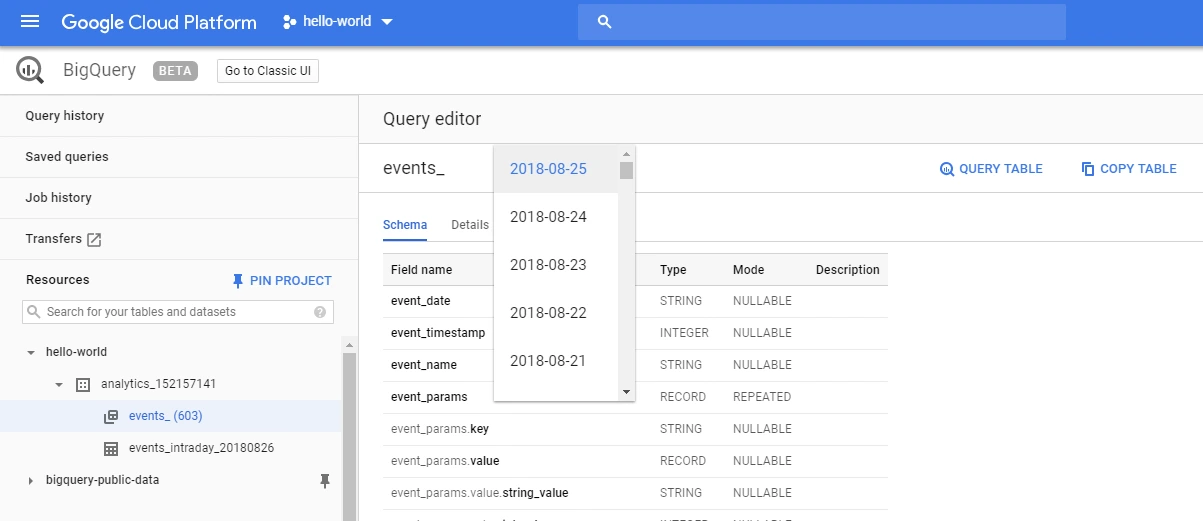Collapse the analytics_152157141 dataset node

[x=59, y=385]
